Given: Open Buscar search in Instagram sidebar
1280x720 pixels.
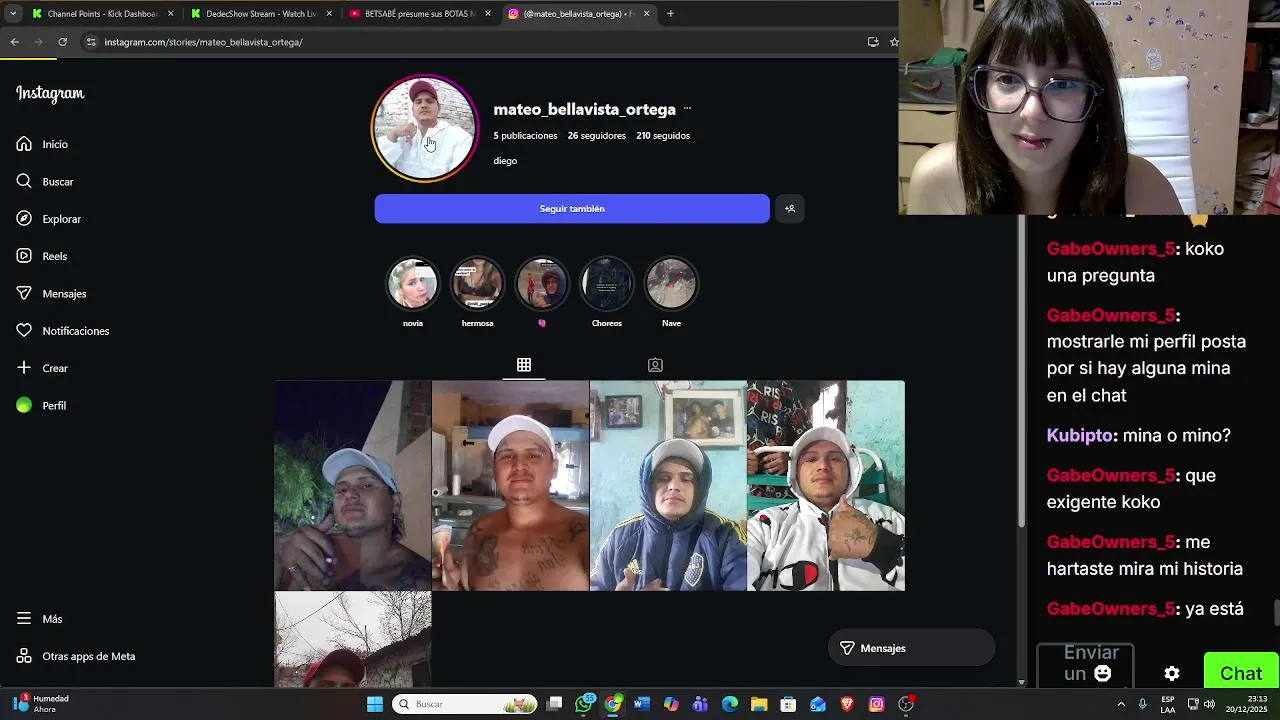Looking at the screenshot, I should [45, 182].
